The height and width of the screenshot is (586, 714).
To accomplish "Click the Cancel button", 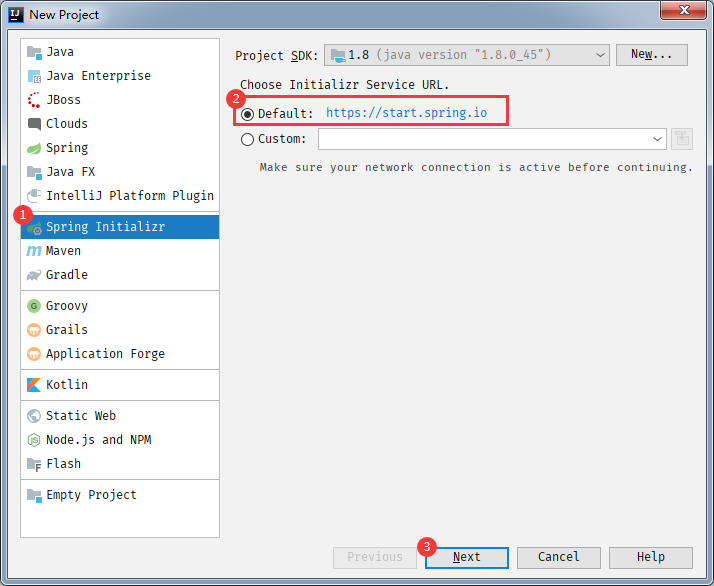I will pos(559,558).
